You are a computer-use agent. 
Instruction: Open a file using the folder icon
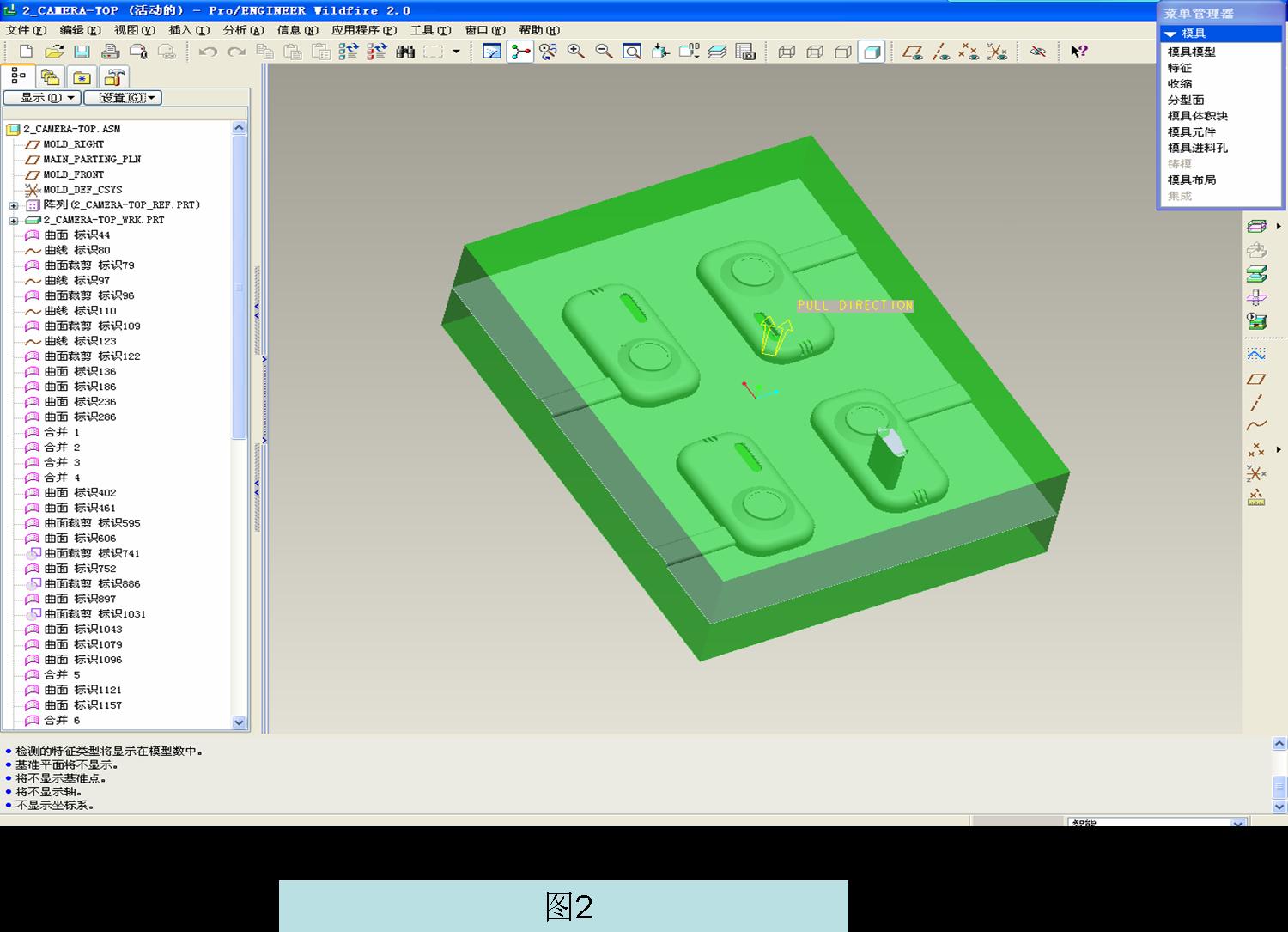click(x=54, y=52)
